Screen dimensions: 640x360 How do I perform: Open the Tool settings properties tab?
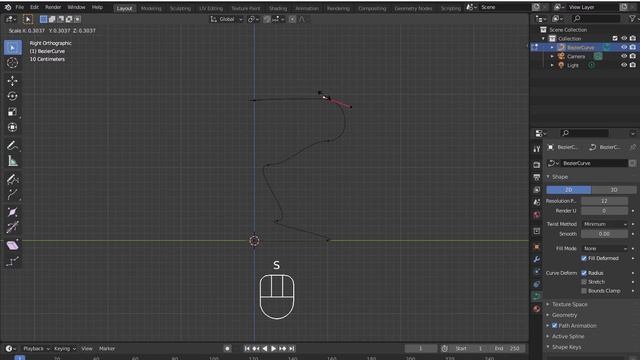coord(536,149)
